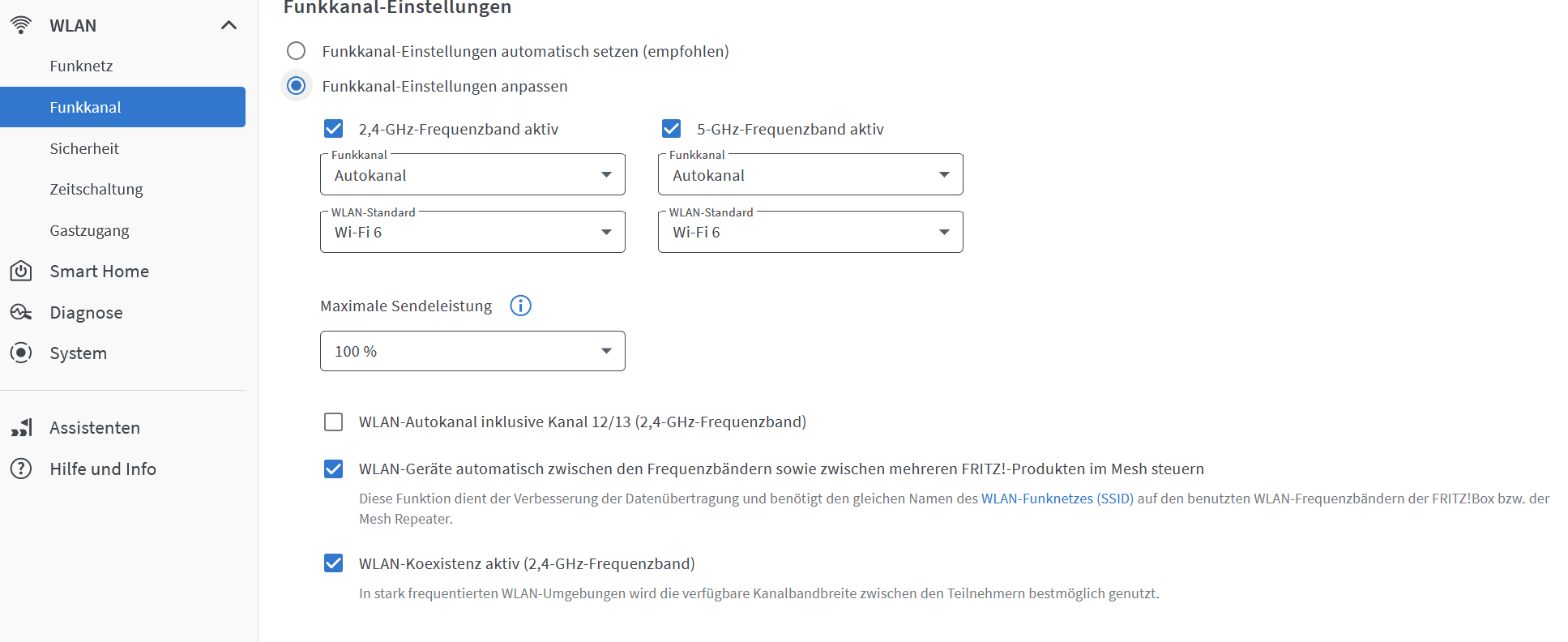This screenshot has height=642, width=1568.
Task: Click the System icon in sidebar
Action: 21,353
